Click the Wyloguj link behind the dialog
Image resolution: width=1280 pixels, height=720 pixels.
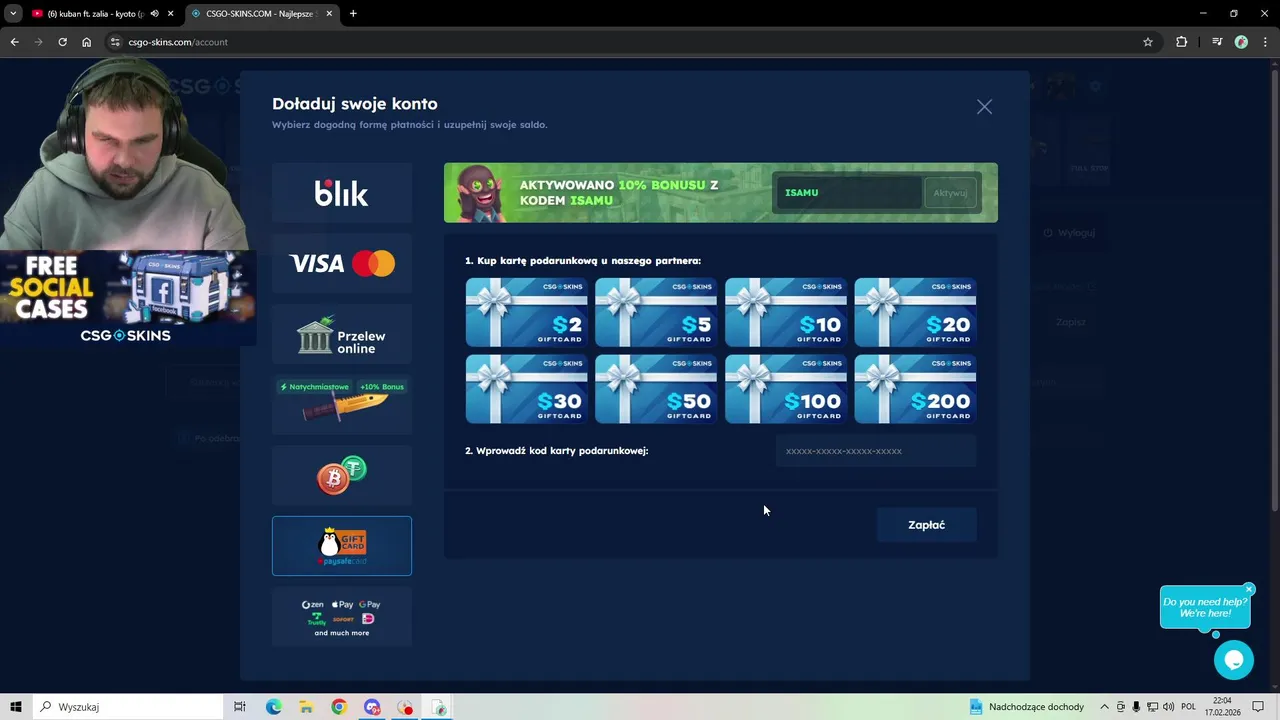[x=1069, y=233]
